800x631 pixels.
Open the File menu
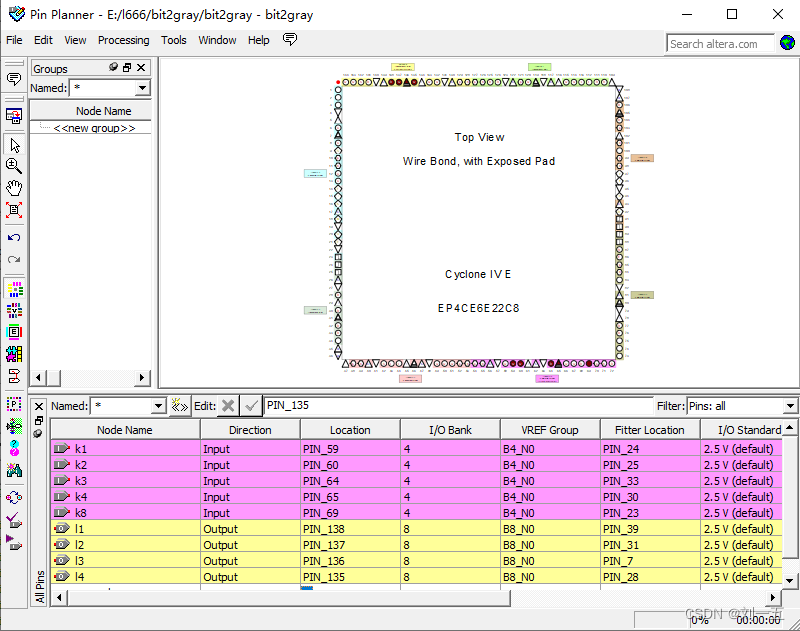[14, 40]
